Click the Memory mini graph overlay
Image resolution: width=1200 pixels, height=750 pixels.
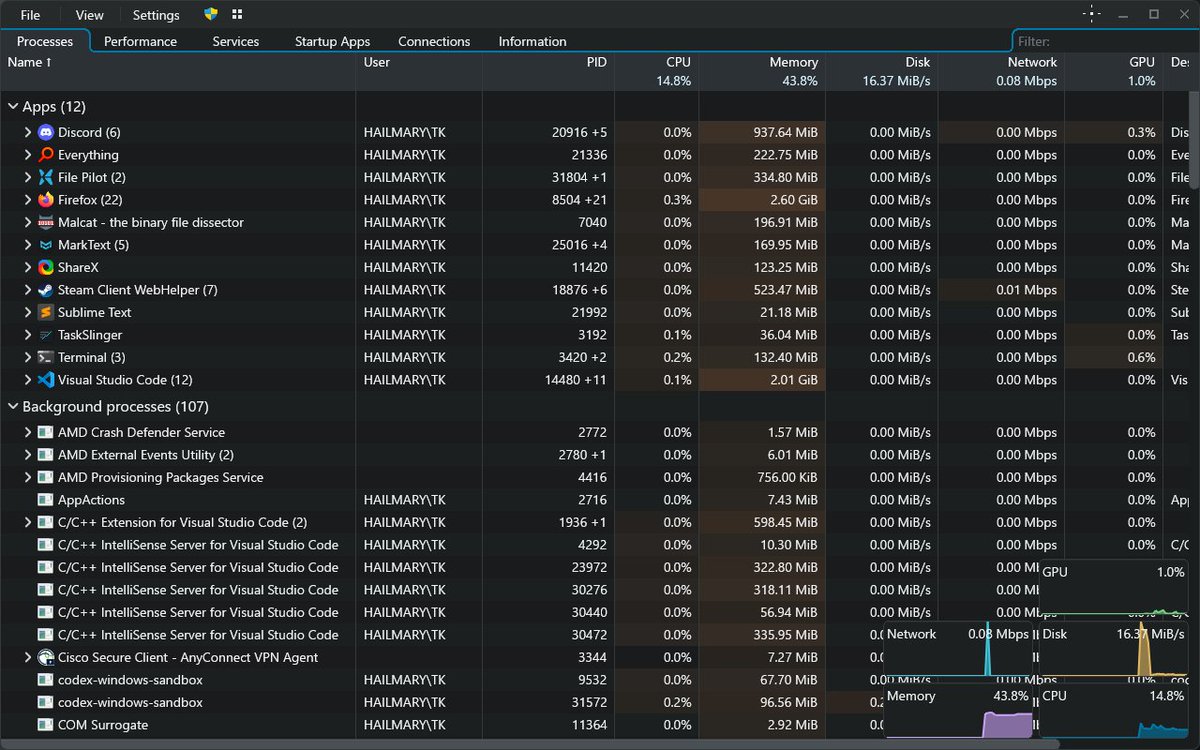point(959,712)
